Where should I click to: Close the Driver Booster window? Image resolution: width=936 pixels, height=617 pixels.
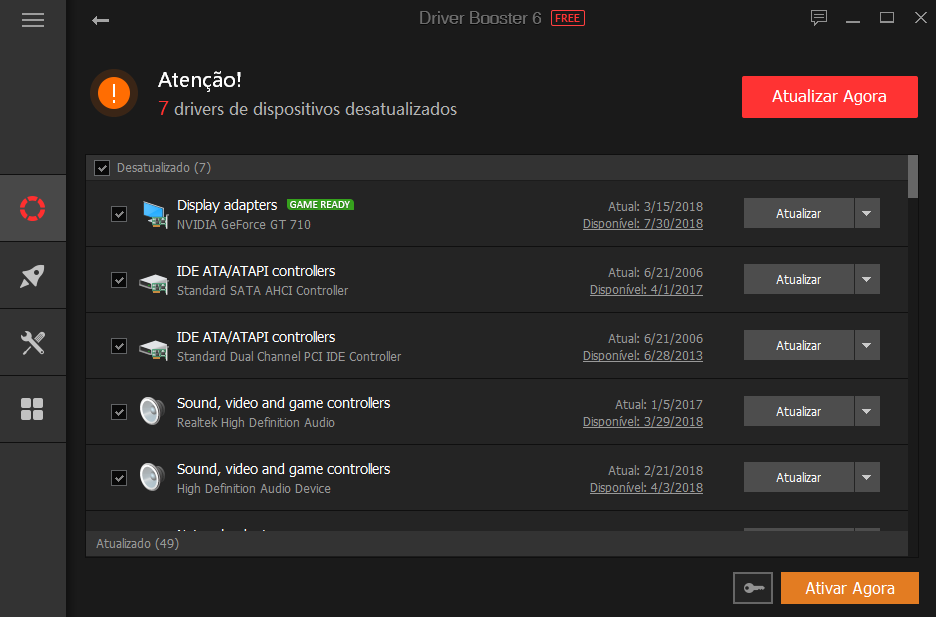coord(920,18)
